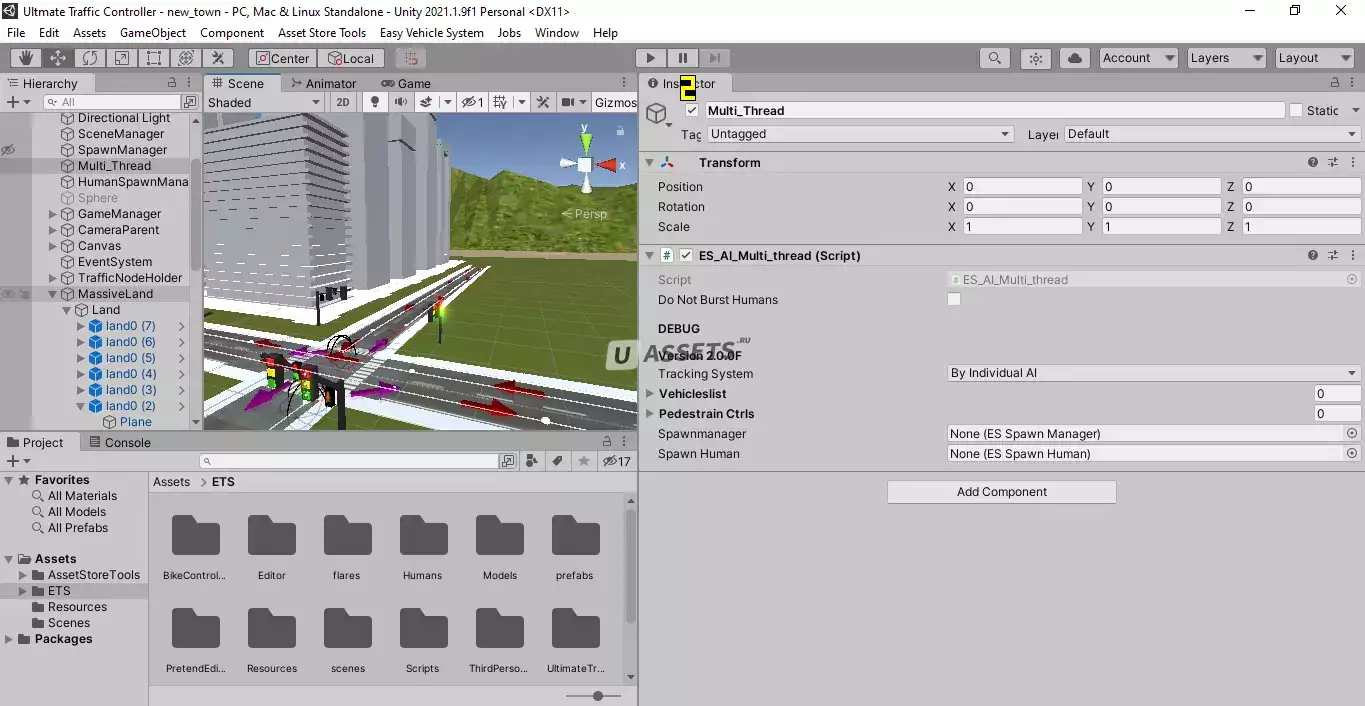Open the Layers dropdown
The width and height of the screenshot is (1365, 706).
pos(1226,58)
